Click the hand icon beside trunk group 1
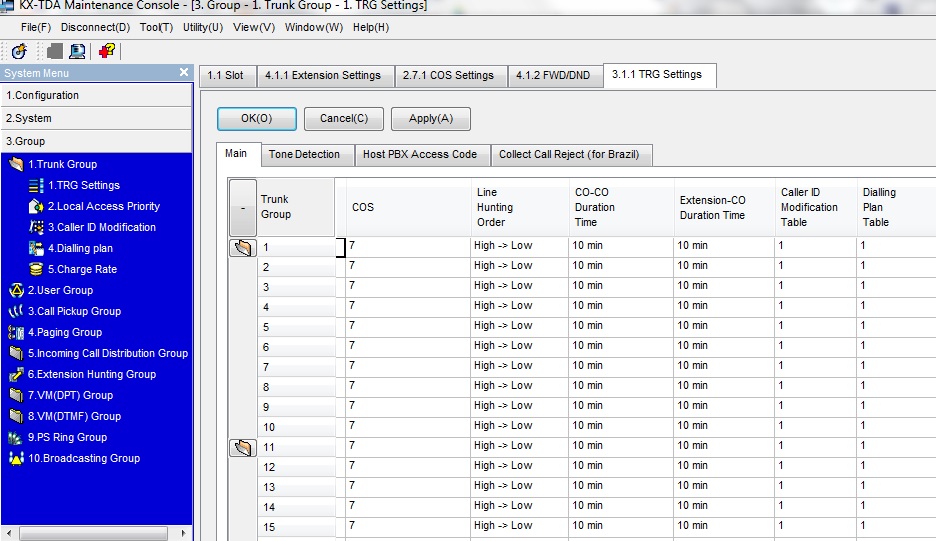Viewport: 936px width, 541px height. (243, 247)
